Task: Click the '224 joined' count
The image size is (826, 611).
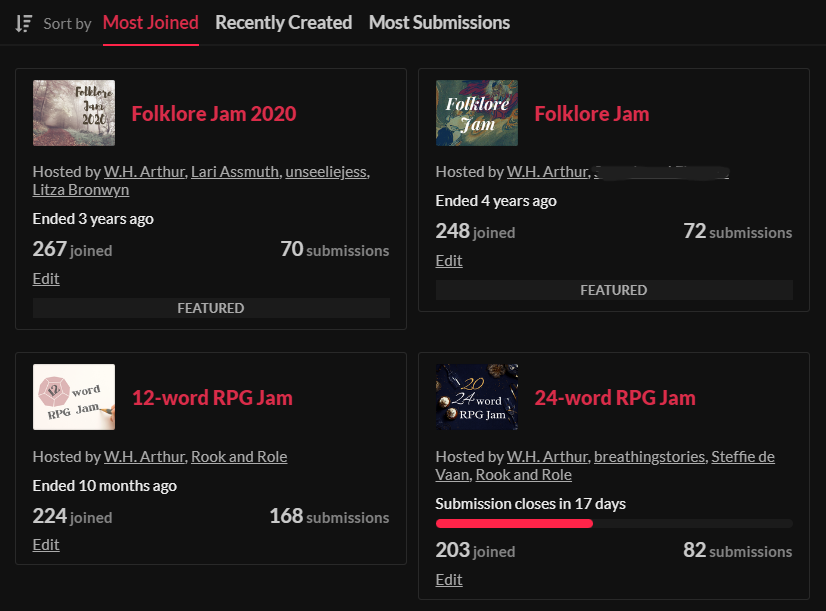Action: pyautogui.click(x=72, y=516)
